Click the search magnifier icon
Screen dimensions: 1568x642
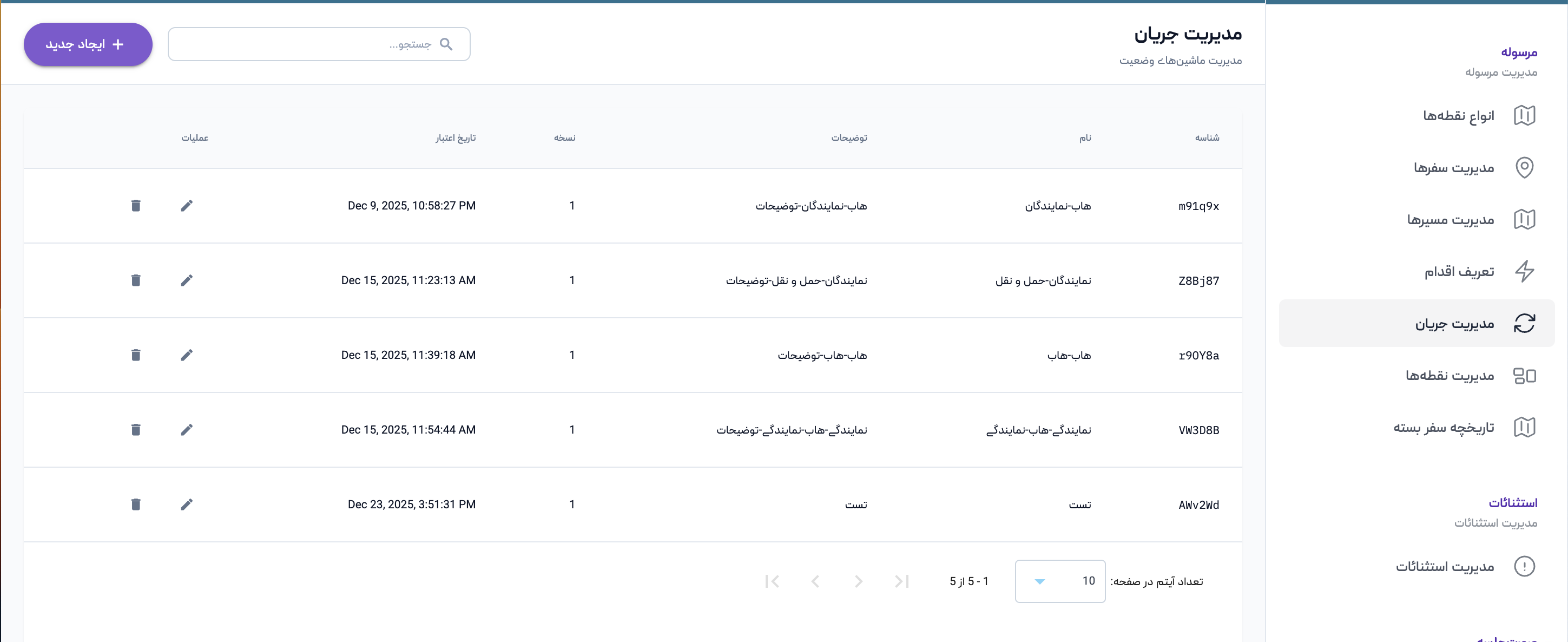pos(446,44)
